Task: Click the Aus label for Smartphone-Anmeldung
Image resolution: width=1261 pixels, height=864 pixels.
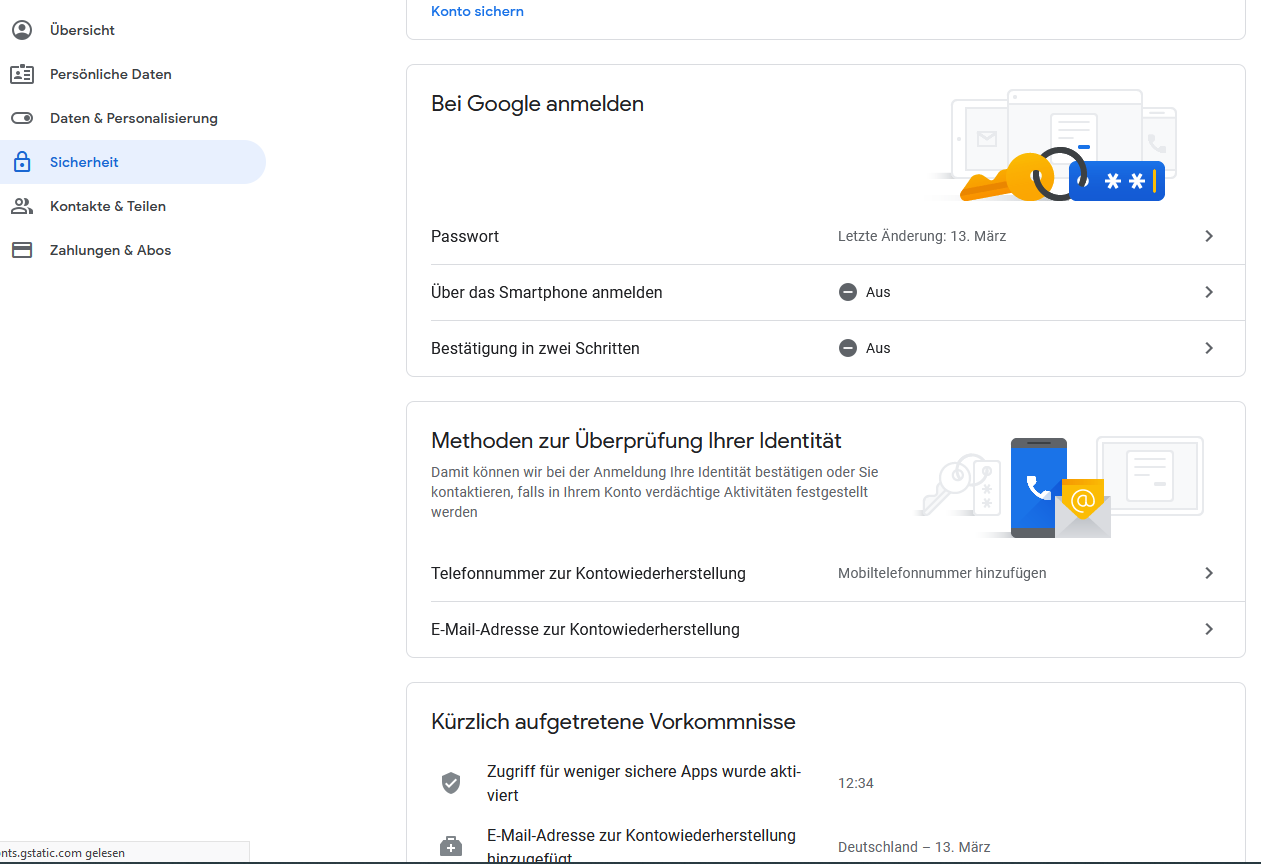Action: click(x=878, y=292)
